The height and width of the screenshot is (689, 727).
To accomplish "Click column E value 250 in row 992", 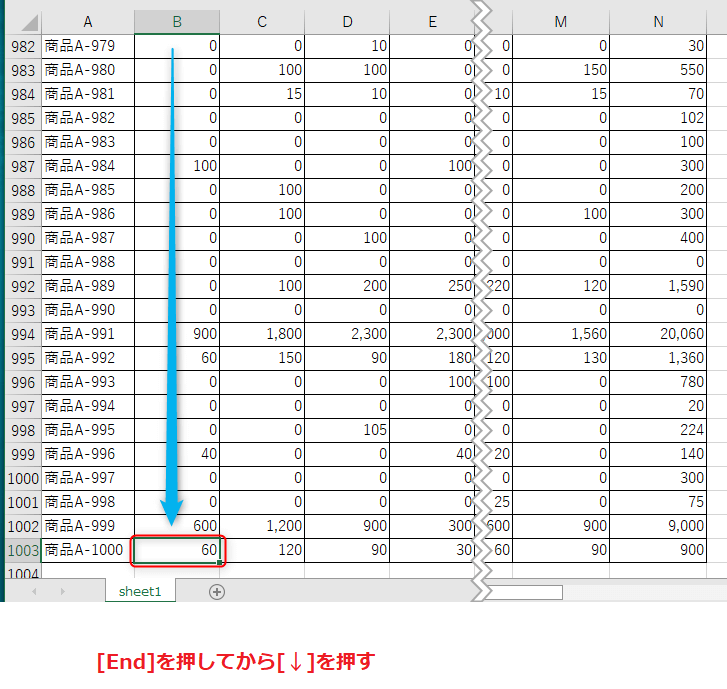I will click(x=432, y=286).
